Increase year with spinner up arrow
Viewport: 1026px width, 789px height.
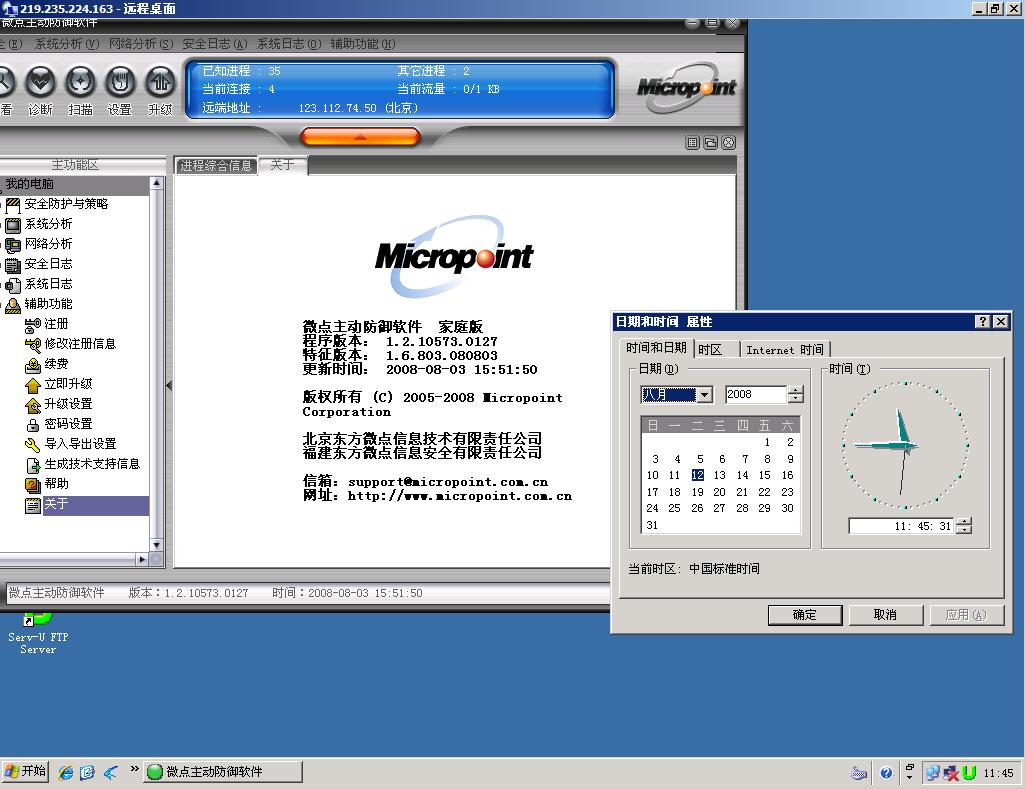[795, 390]
